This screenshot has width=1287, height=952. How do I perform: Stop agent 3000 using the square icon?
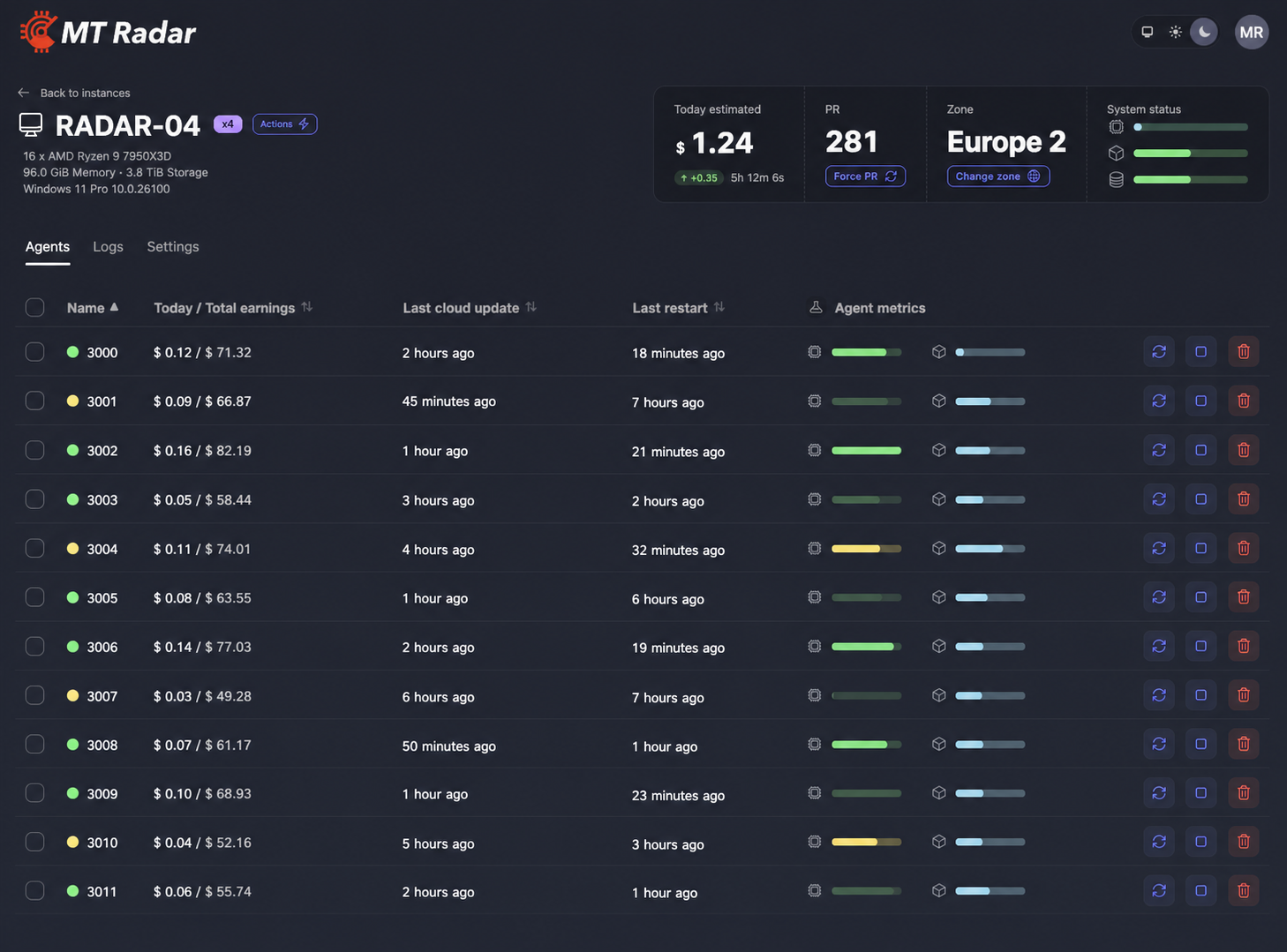(x=1200, y=351)
